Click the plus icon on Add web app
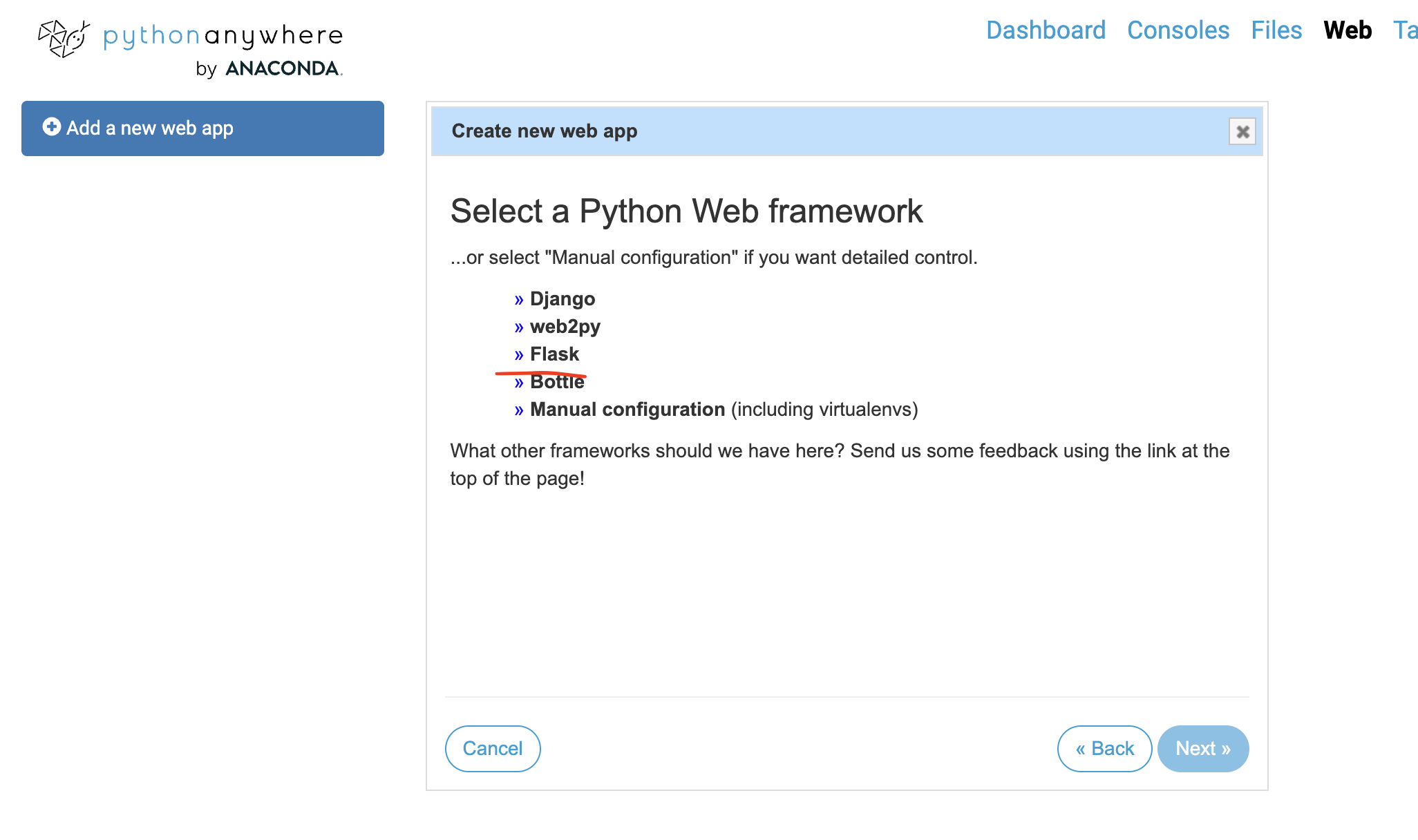 [x=51, y=127]
